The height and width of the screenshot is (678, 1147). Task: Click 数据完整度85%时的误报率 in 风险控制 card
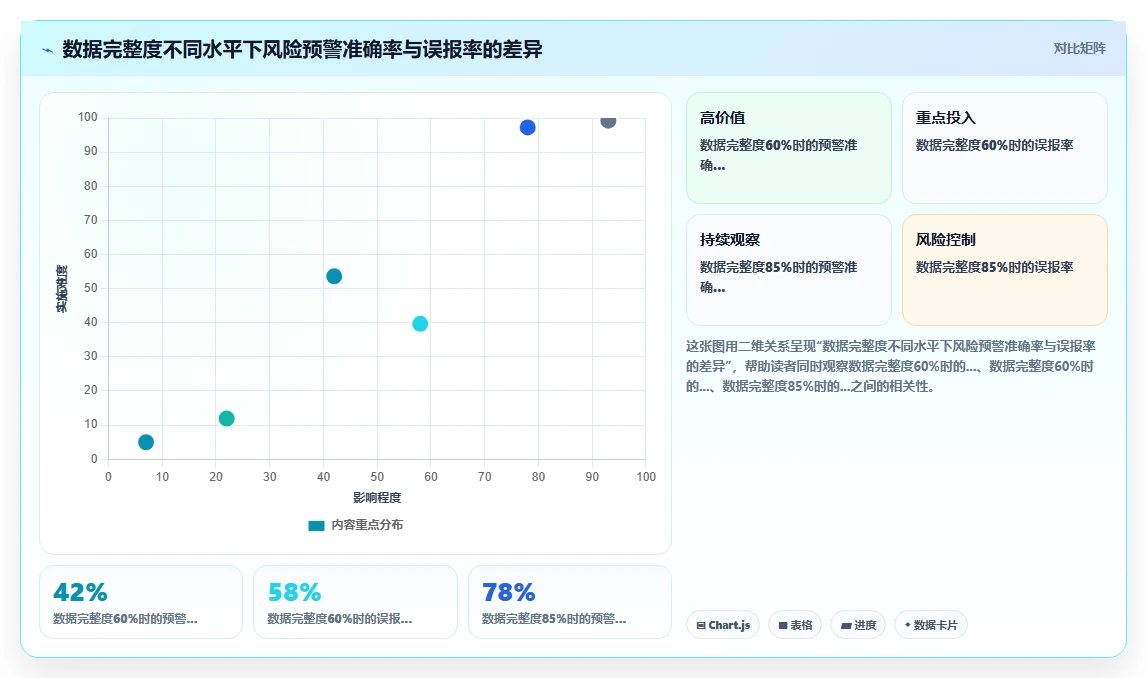coord(994,267)
